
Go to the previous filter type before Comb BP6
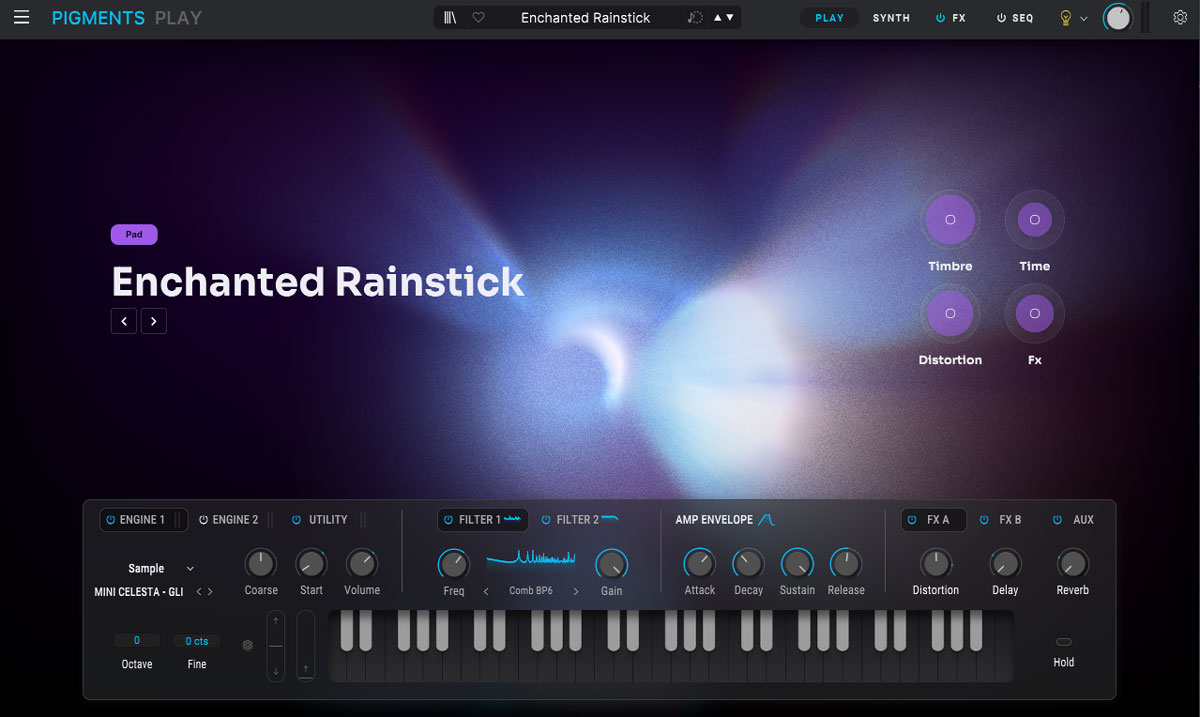486,592
